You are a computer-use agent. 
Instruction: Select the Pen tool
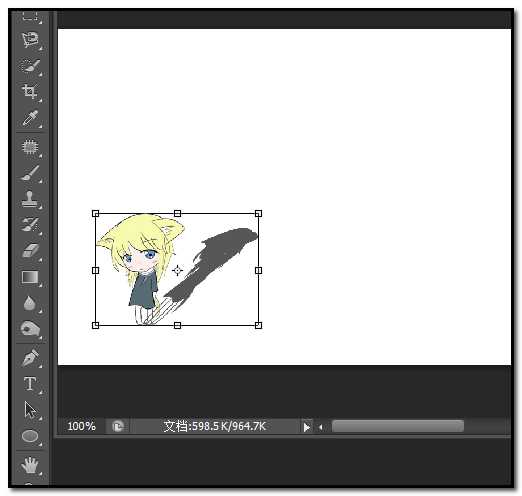coord(30,358)
